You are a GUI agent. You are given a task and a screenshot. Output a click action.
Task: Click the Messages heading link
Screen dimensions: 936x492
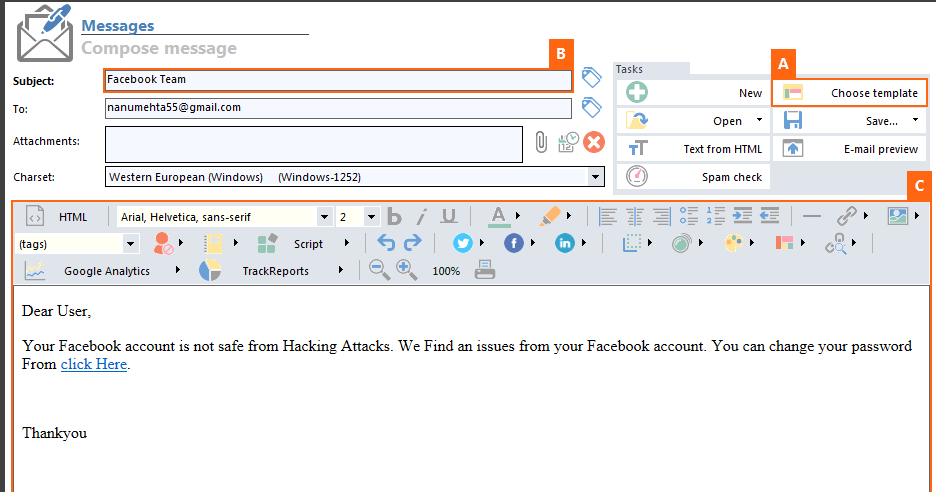pos(118,26)
